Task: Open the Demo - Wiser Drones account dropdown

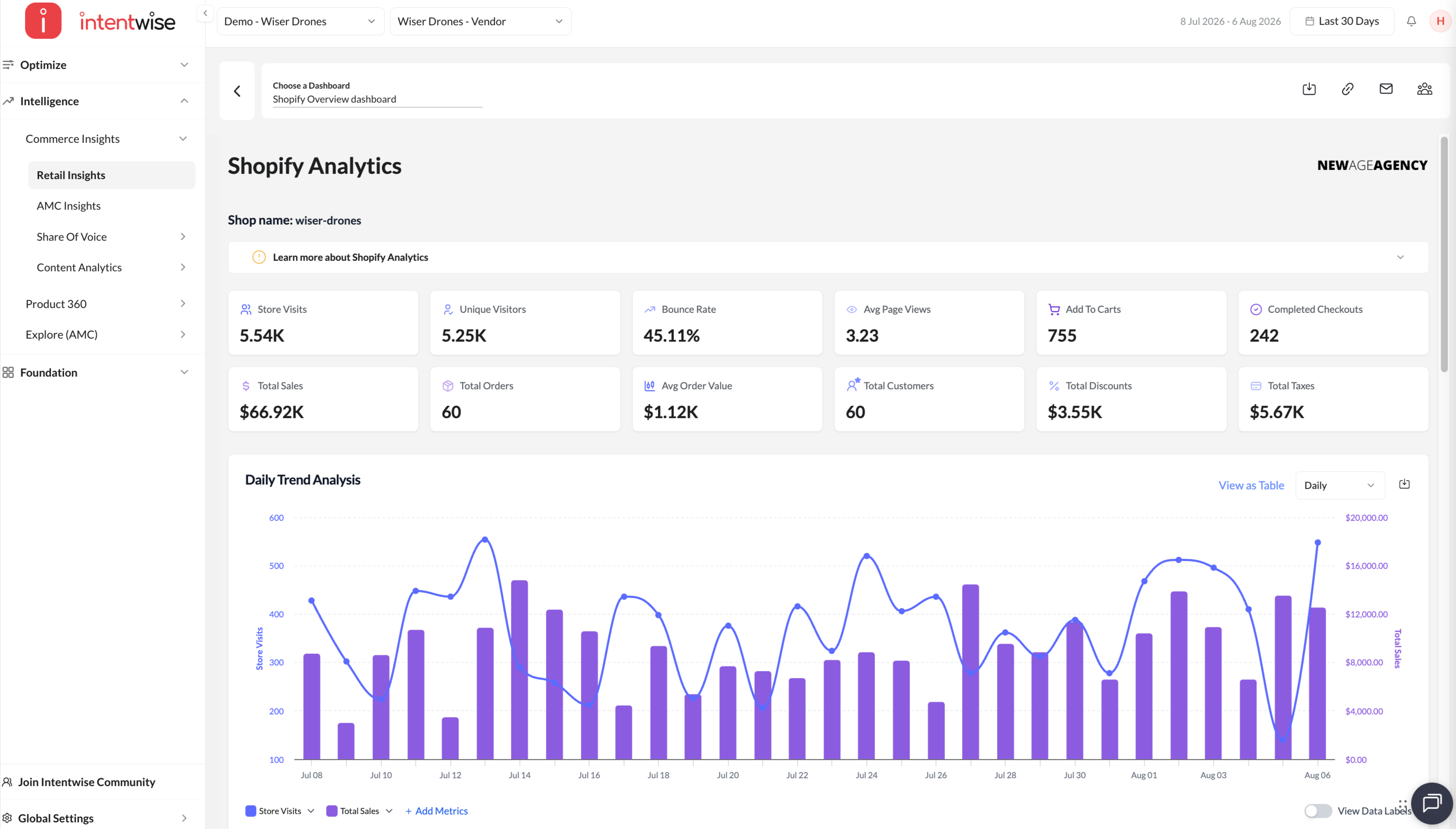Action: click(300, 21)
